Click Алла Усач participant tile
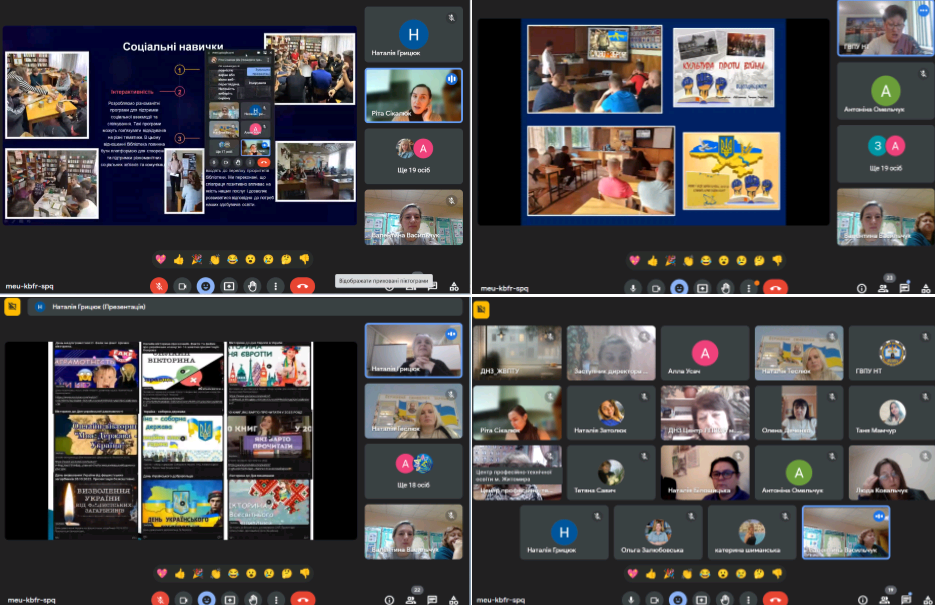 coord(706,353)
